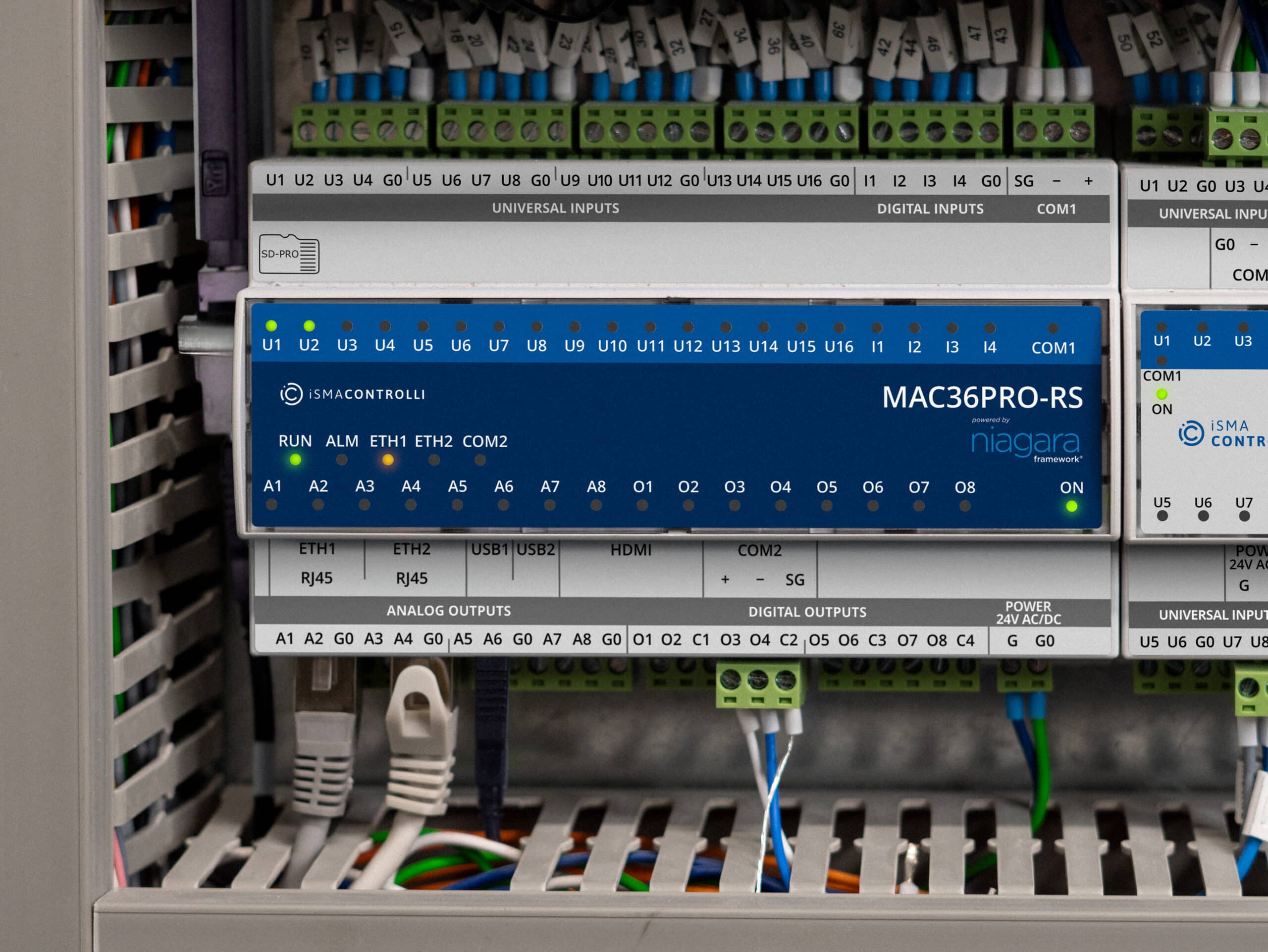Viewport: 1268px width, 952px height.
Task: Click the SD-PRO card slot icon
Action: [289, 253]
